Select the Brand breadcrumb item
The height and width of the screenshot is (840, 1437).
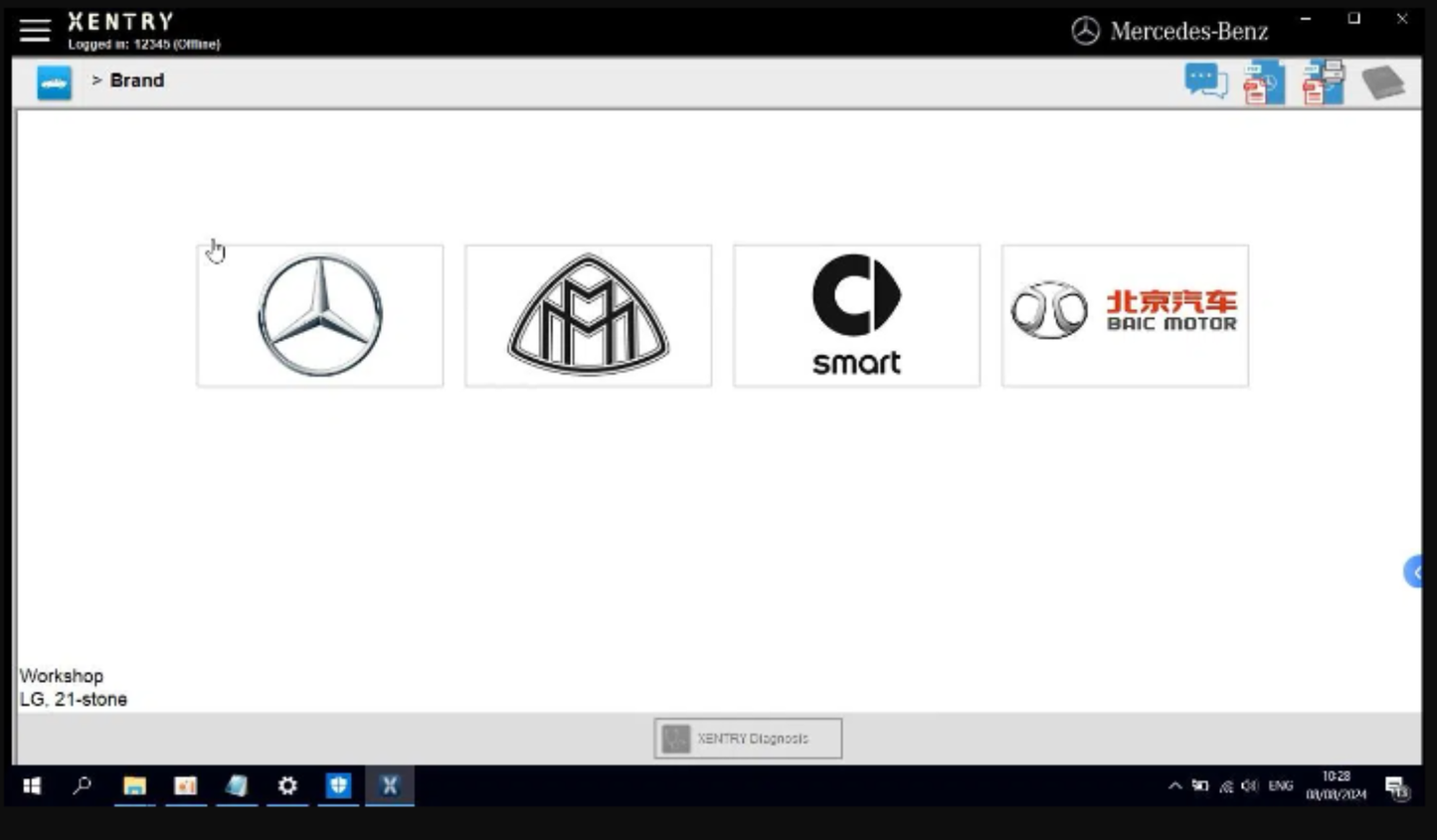[136, 81]
